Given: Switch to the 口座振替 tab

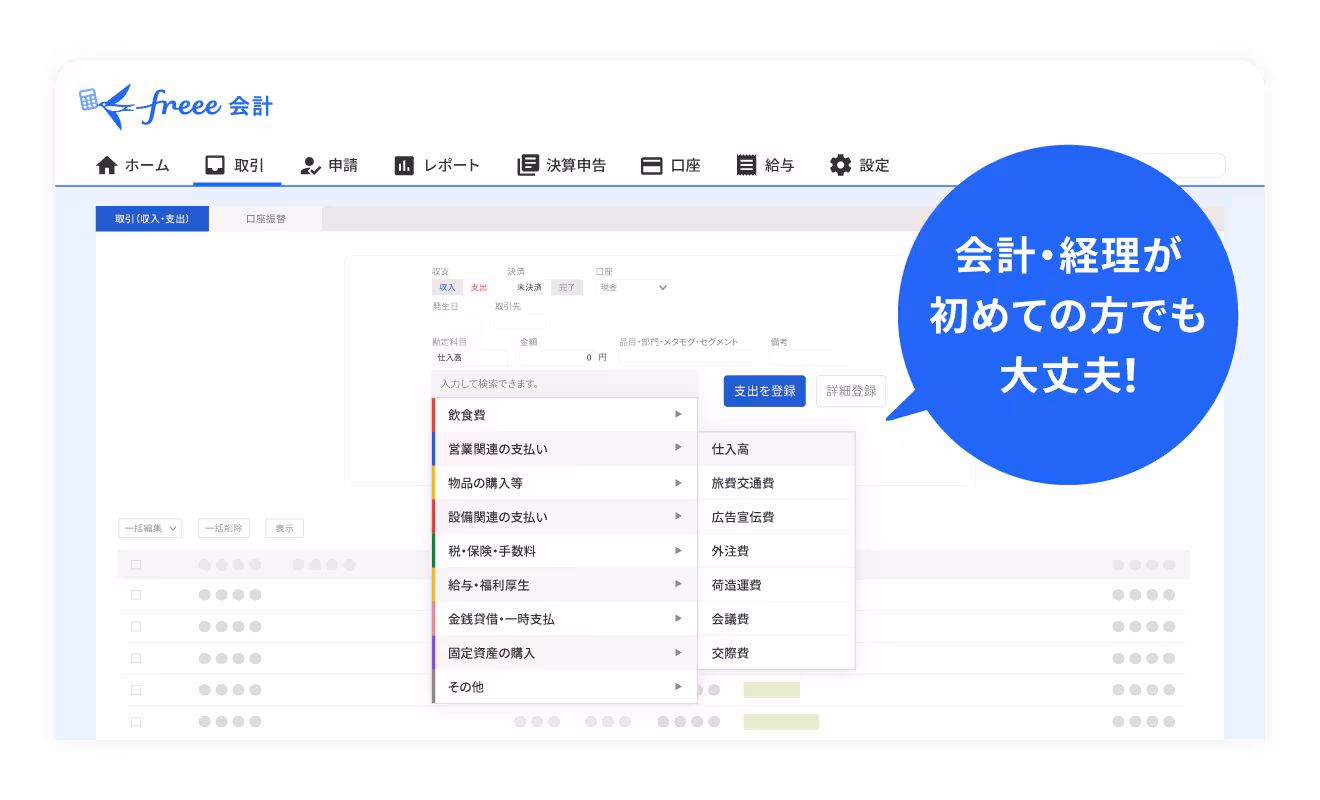Looking at the screenshot, I should click(x=266, y=219).
